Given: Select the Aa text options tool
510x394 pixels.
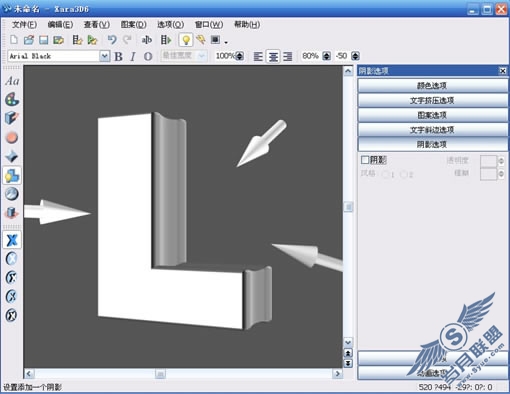Looking at the screenshot, I should (x=12, y=81).
